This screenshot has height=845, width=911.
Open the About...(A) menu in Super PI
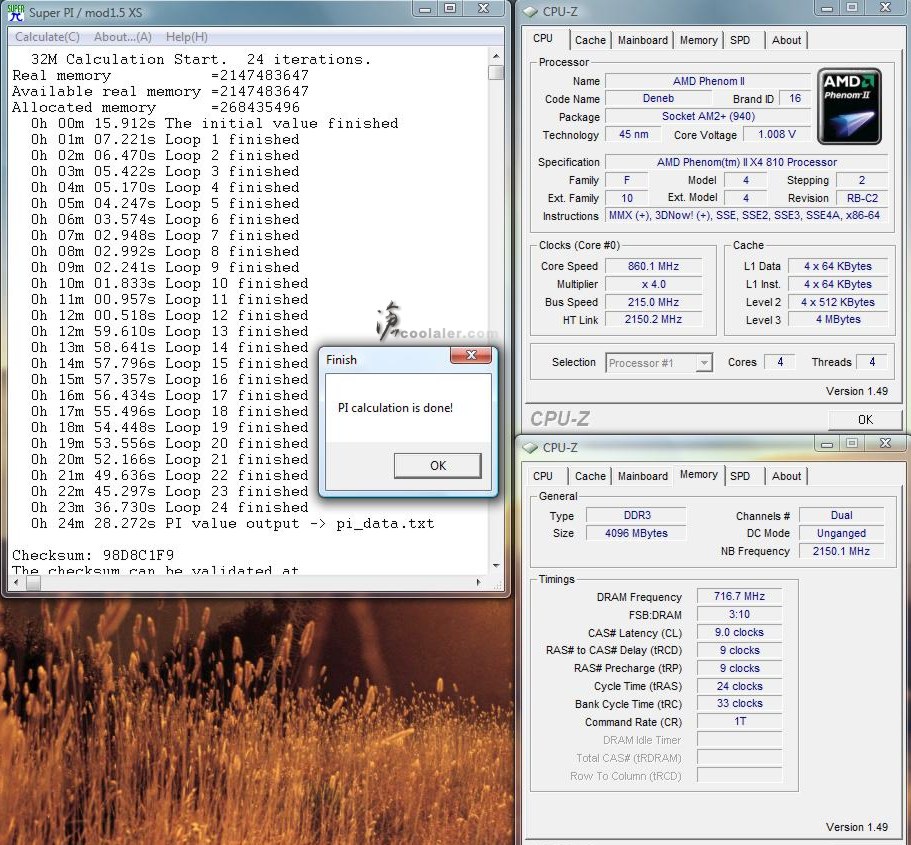[123, 37]
